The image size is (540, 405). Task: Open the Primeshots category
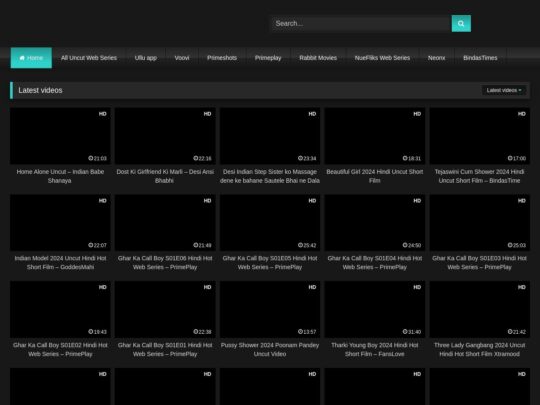click(x=222, y=58)
